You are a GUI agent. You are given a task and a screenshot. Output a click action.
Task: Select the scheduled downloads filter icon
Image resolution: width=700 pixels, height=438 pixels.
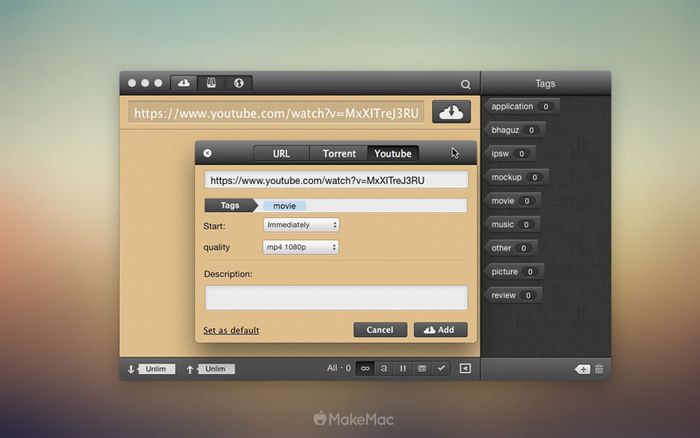(x=422, y=368)
